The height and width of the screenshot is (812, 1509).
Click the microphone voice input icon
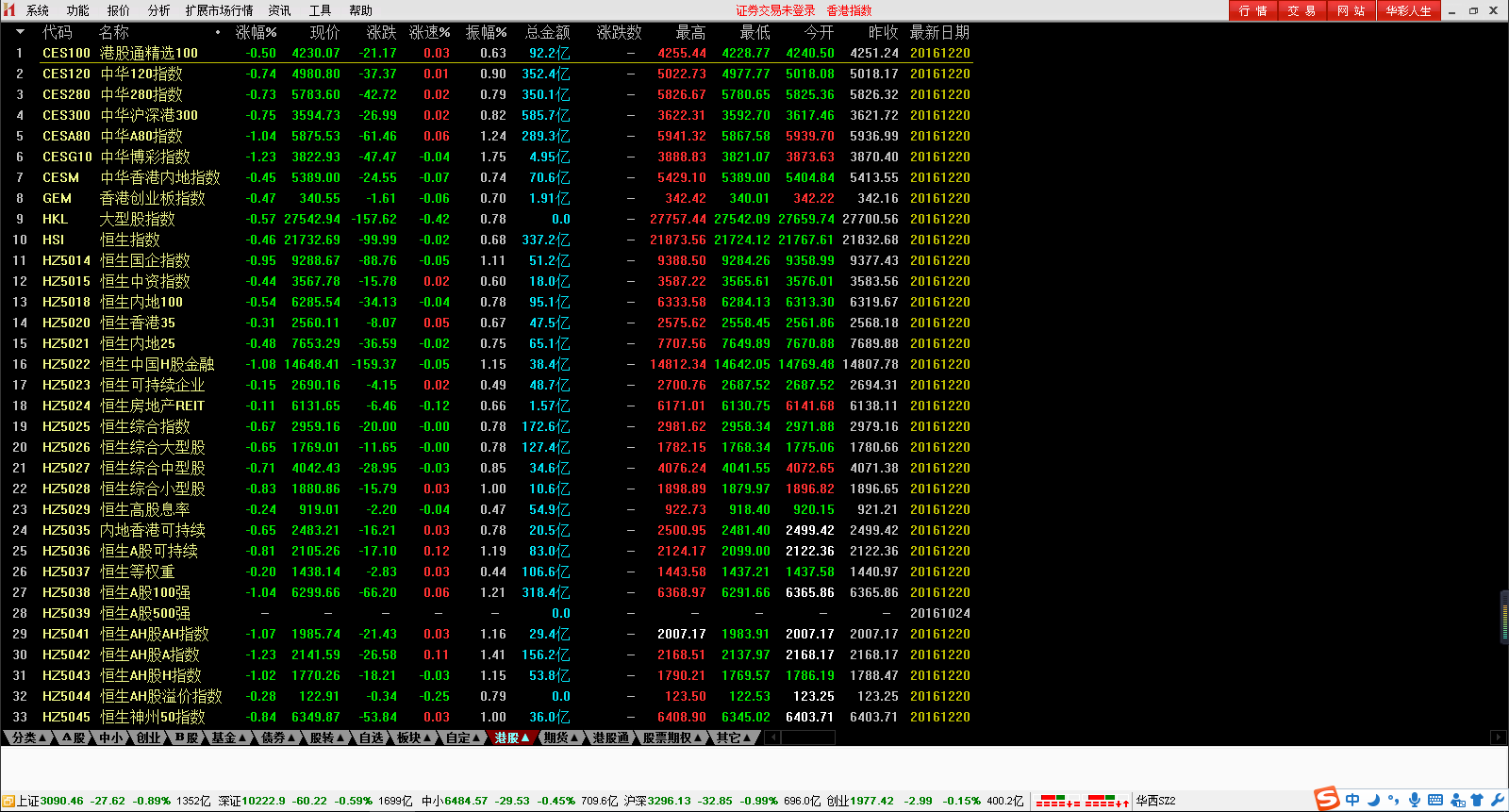pyautogui.click(x=1414, y=800)
